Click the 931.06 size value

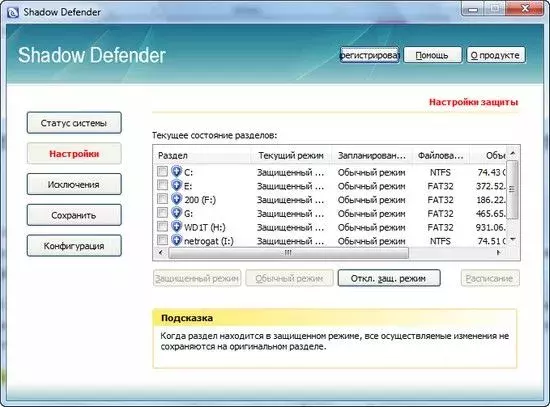[491, 227]
